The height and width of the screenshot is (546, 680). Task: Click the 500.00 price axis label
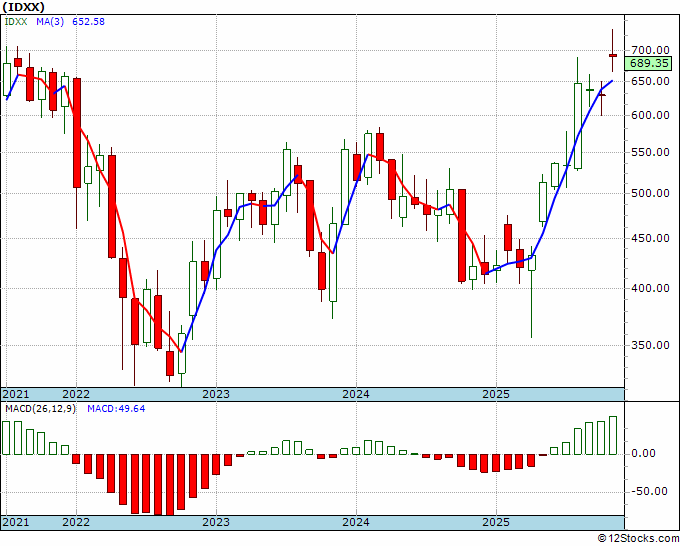(x=651, y=193)
